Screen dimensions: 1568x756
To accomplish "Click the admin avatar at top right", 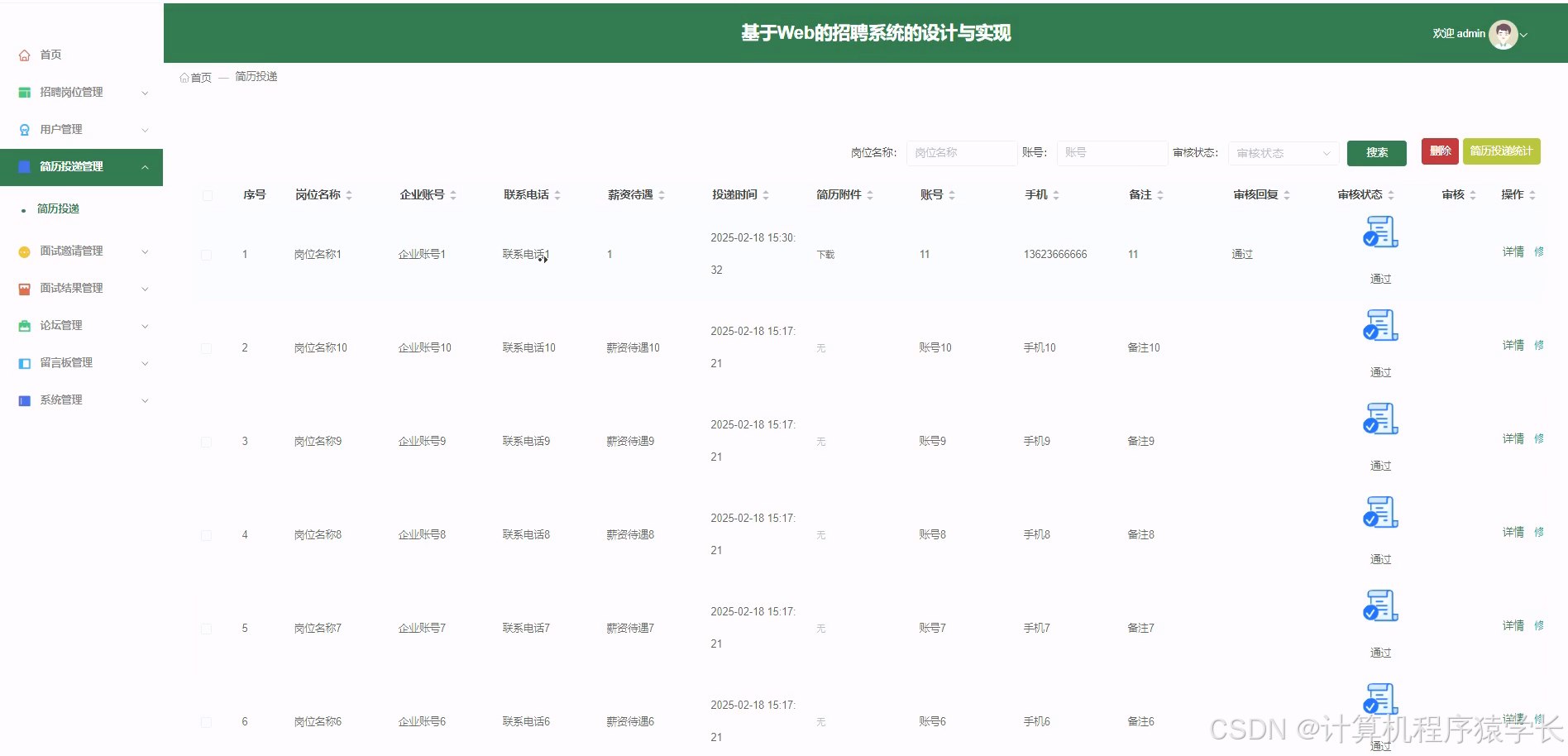I will pyautogui.click(x=1503, y=34).
